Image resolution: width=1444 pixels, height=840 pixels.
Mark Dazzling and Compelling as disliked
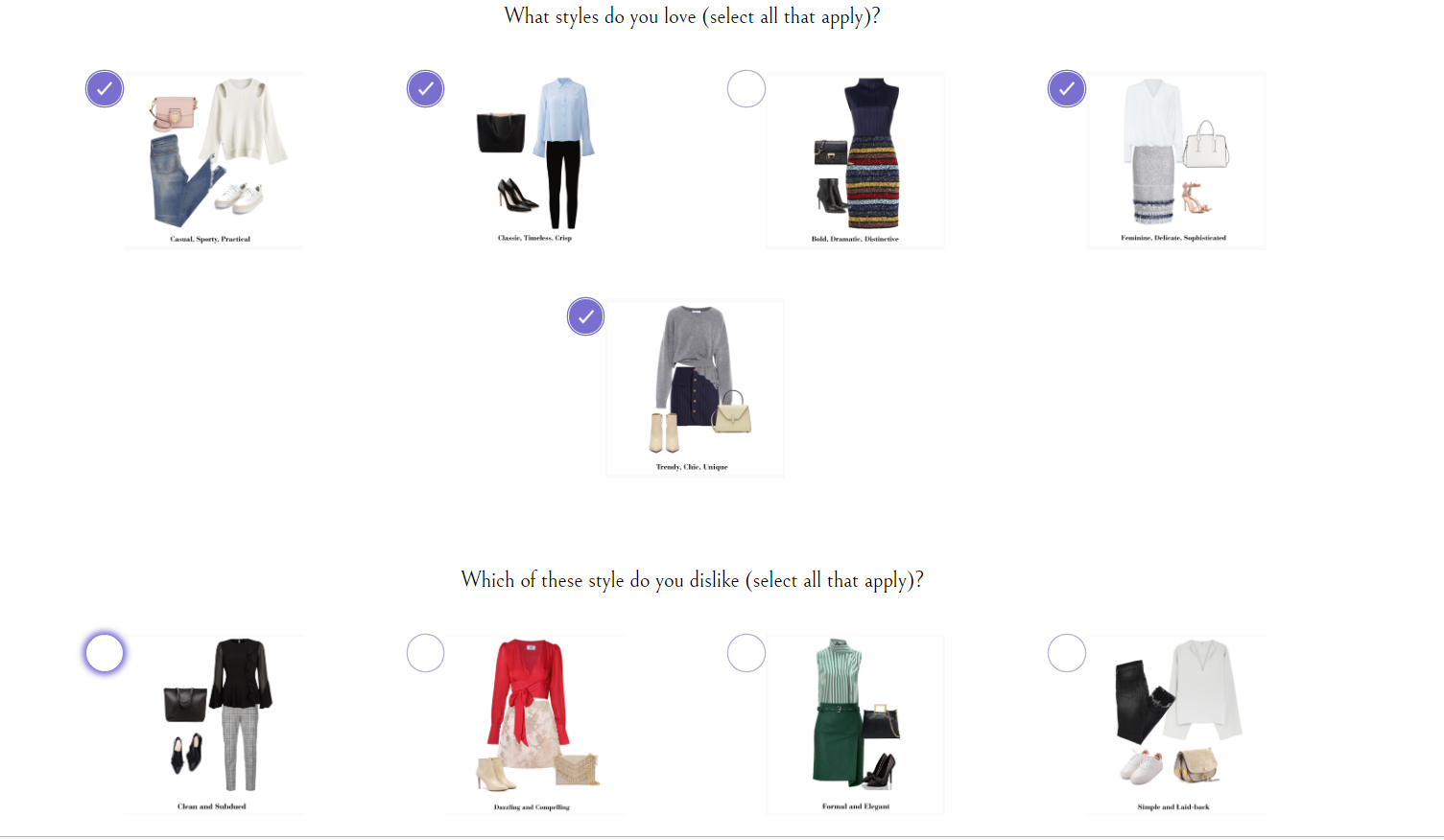[x=425, y=653]
